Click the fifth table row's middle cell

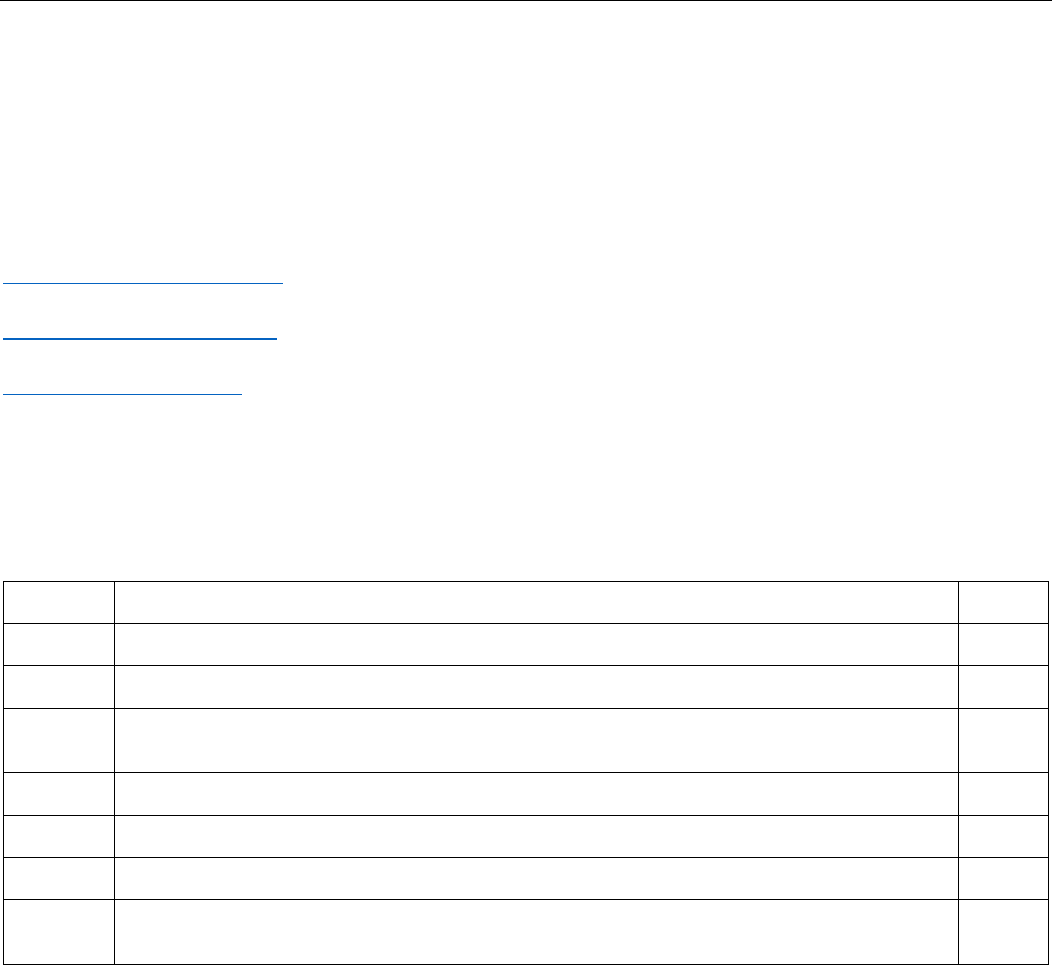click(x=536, y=794)
